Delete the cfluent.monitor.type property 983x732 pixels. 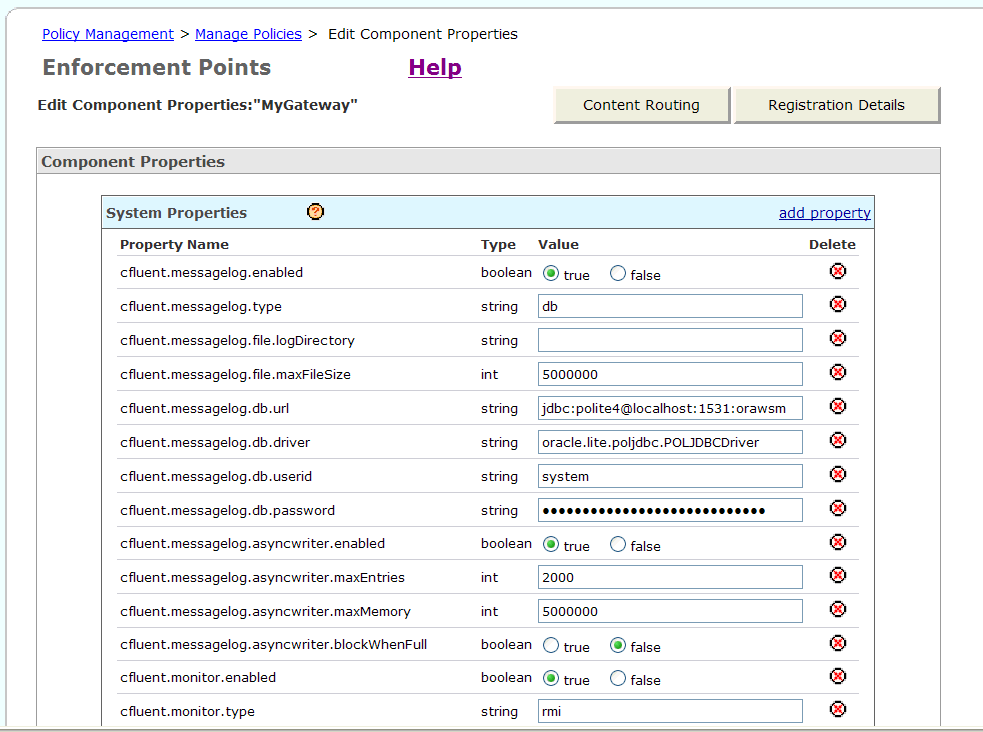pyautogui.click(x=838, y=709)
